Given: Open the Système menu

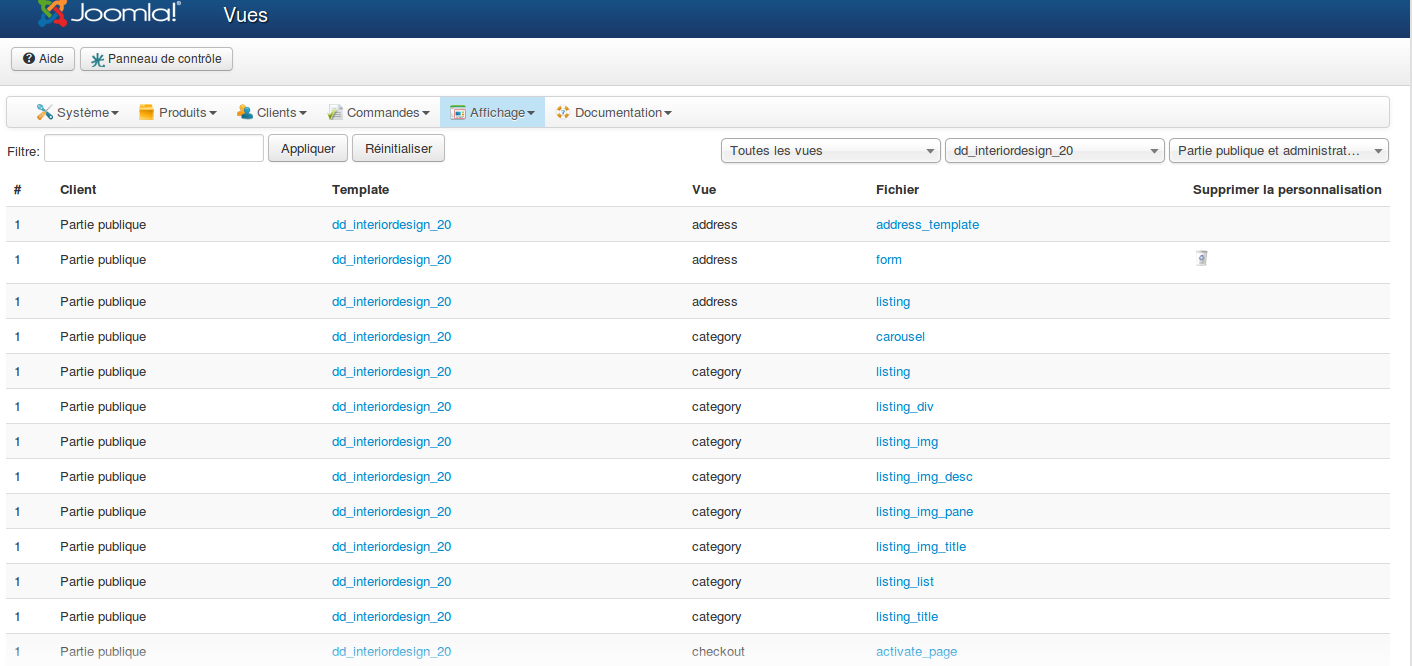Looking at the screenshot, I should click(x=78, y=112).
